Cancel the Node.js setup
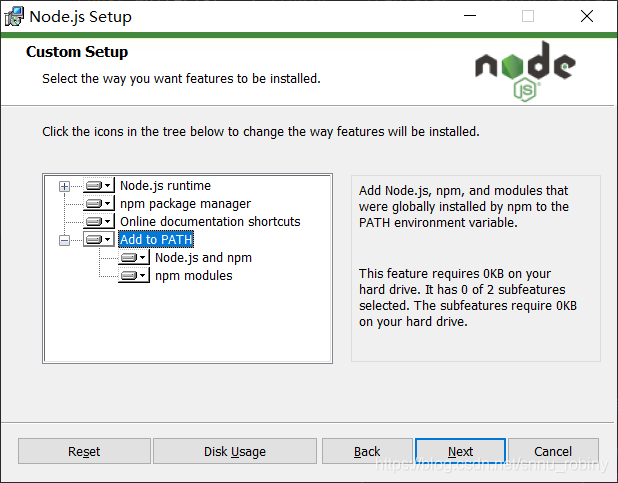Screen dimensions: 618x483 553,451
